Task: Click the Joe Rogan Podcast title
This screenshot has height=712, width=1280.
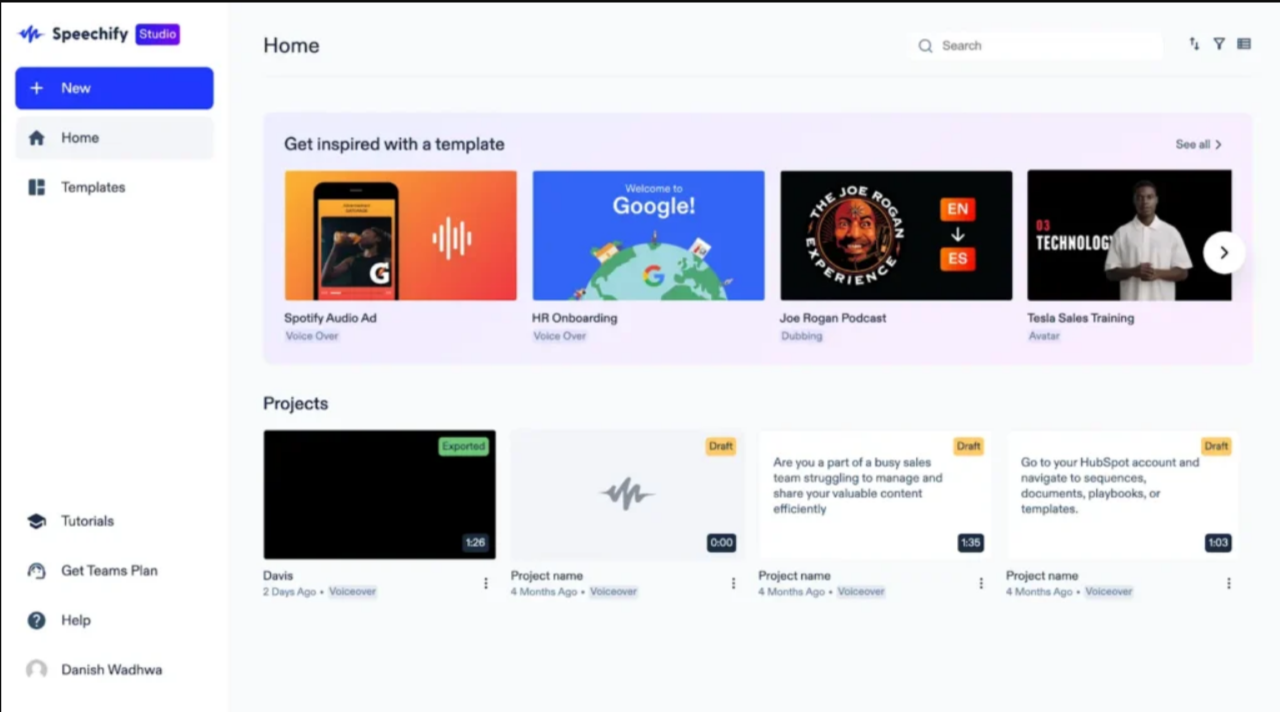Action: point(833,318)
